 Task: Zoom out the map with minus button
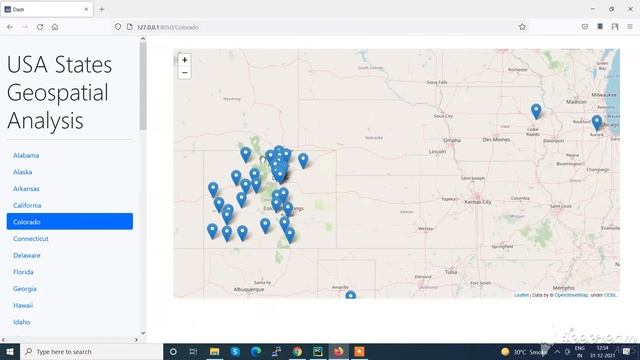pyautogui.click(x=184, y=73)
